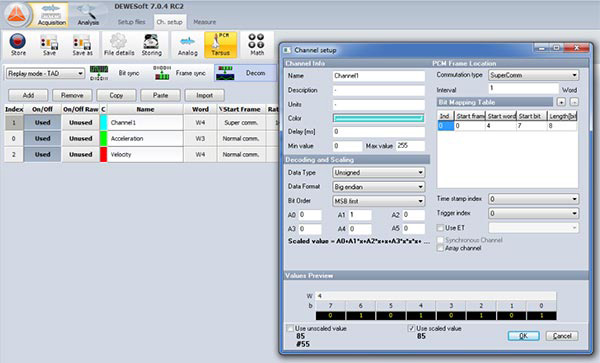Open the Time stamp index dropdown

coord(533,199)
